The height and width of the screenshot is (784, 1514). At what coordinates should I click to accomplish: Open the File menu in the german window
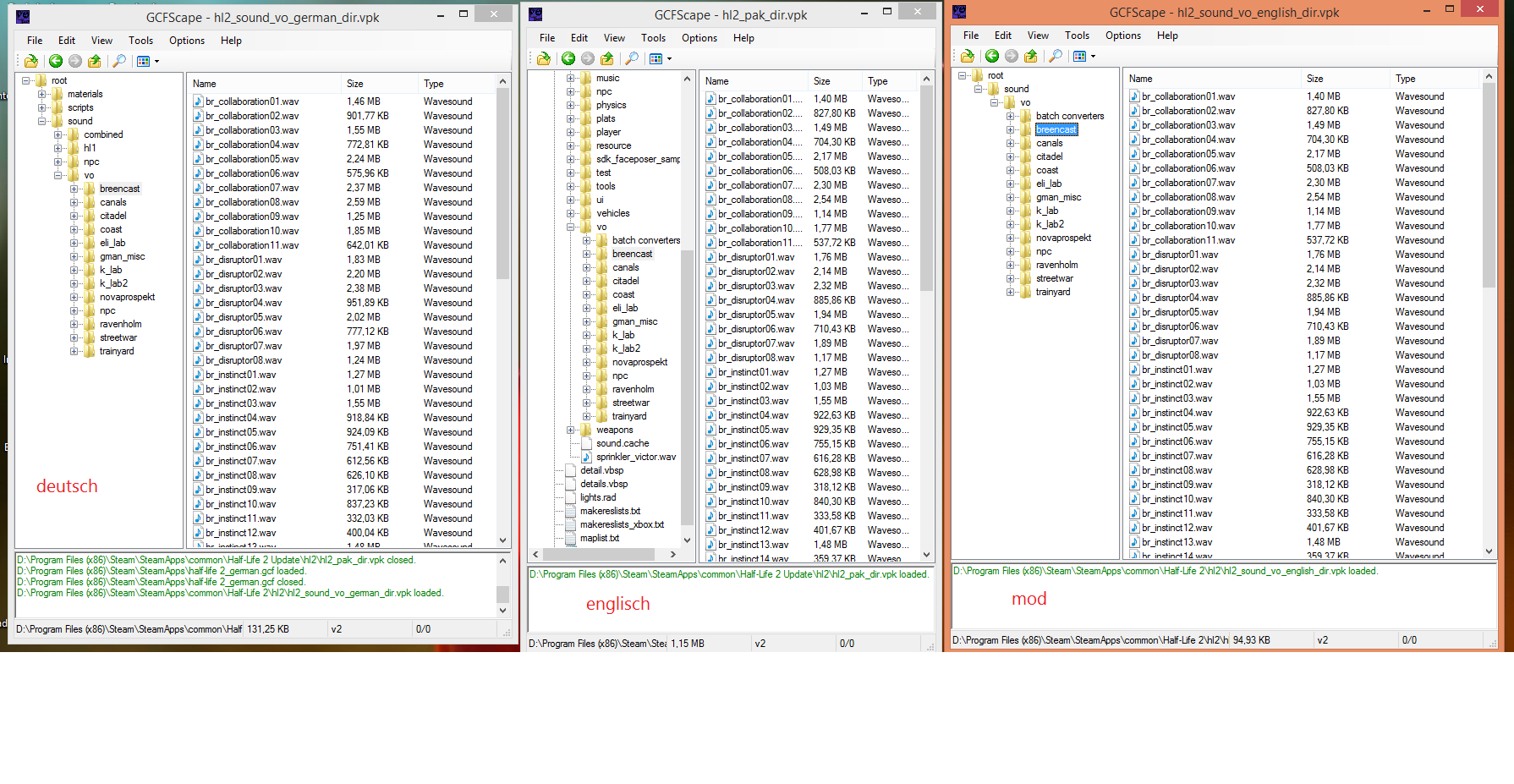35,41
